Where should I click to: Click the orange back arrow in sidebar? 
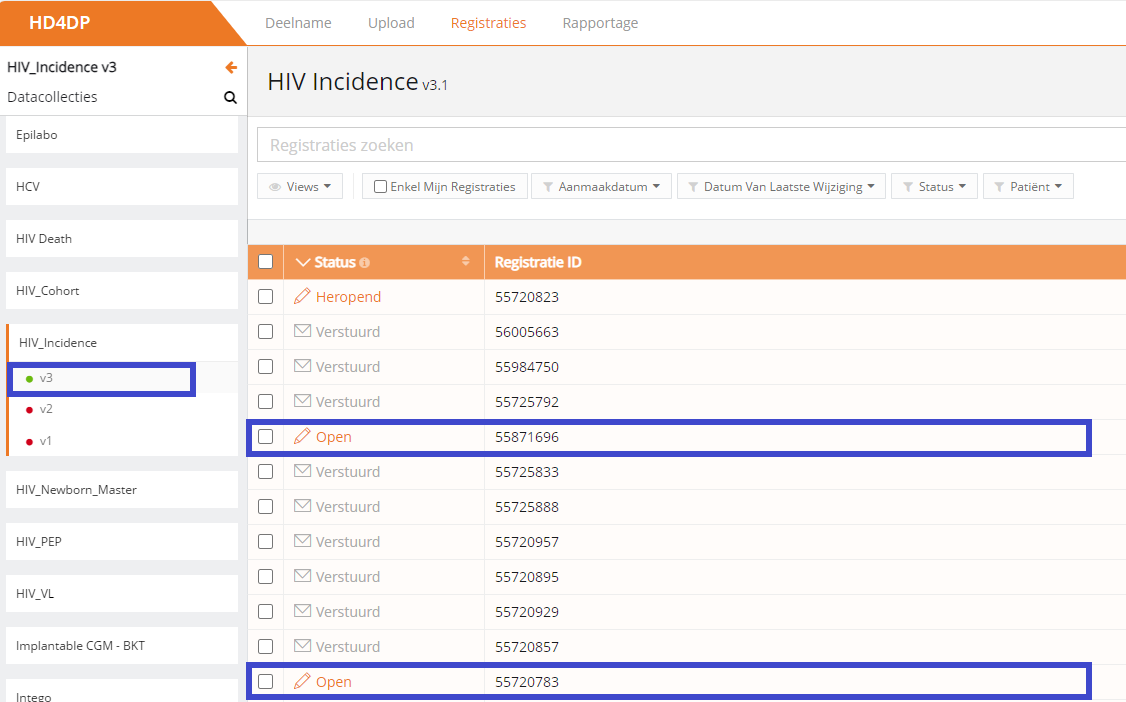click(231, 68)
